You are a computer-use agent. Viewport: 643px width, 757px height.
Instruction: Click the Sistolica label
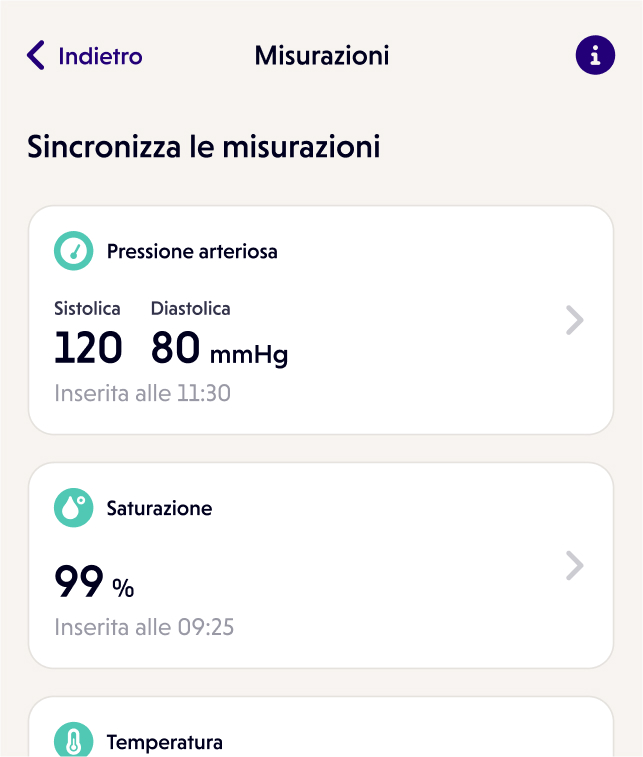pyautogui.click(x=87, y=308)
